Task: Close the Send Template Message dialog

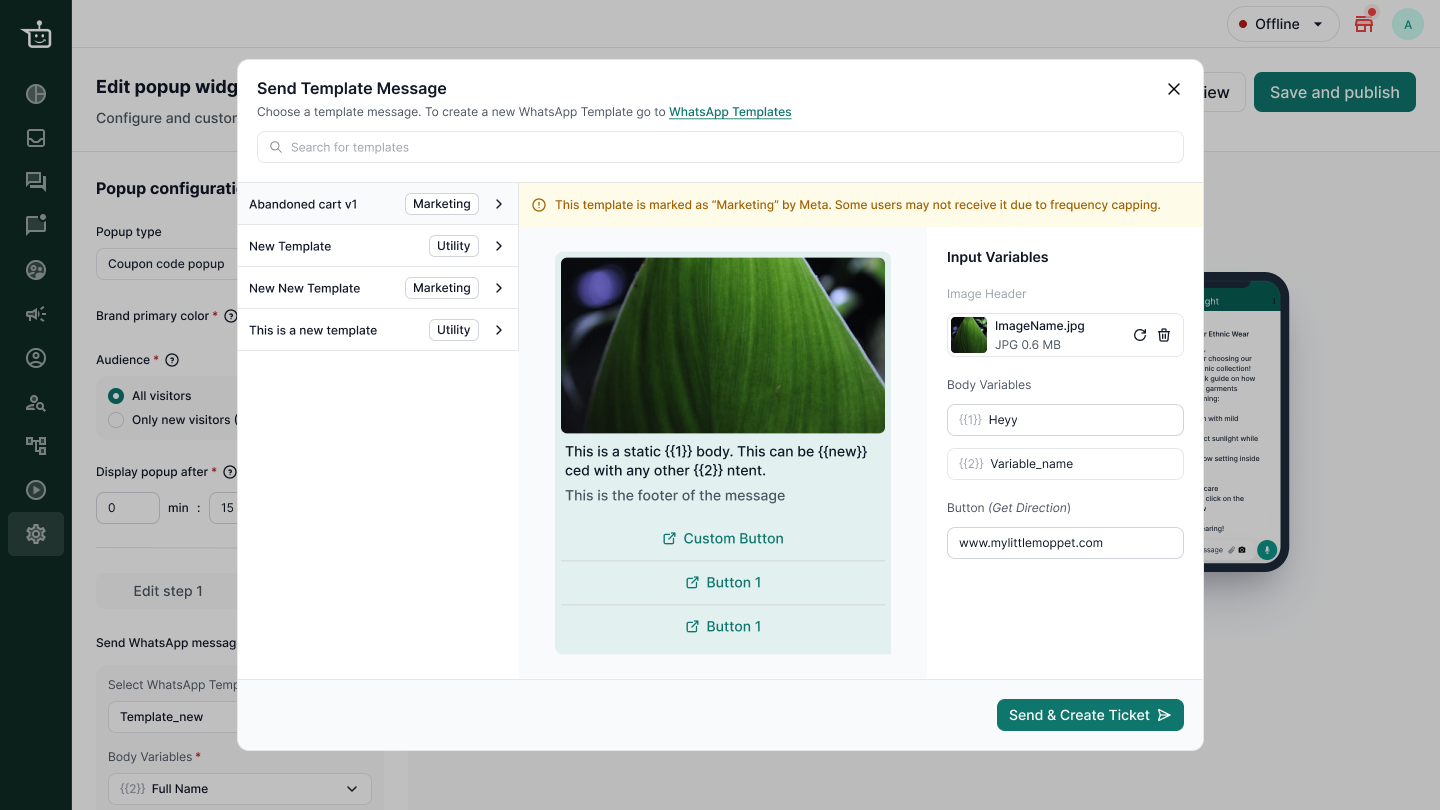Action: pos(1174,89)
